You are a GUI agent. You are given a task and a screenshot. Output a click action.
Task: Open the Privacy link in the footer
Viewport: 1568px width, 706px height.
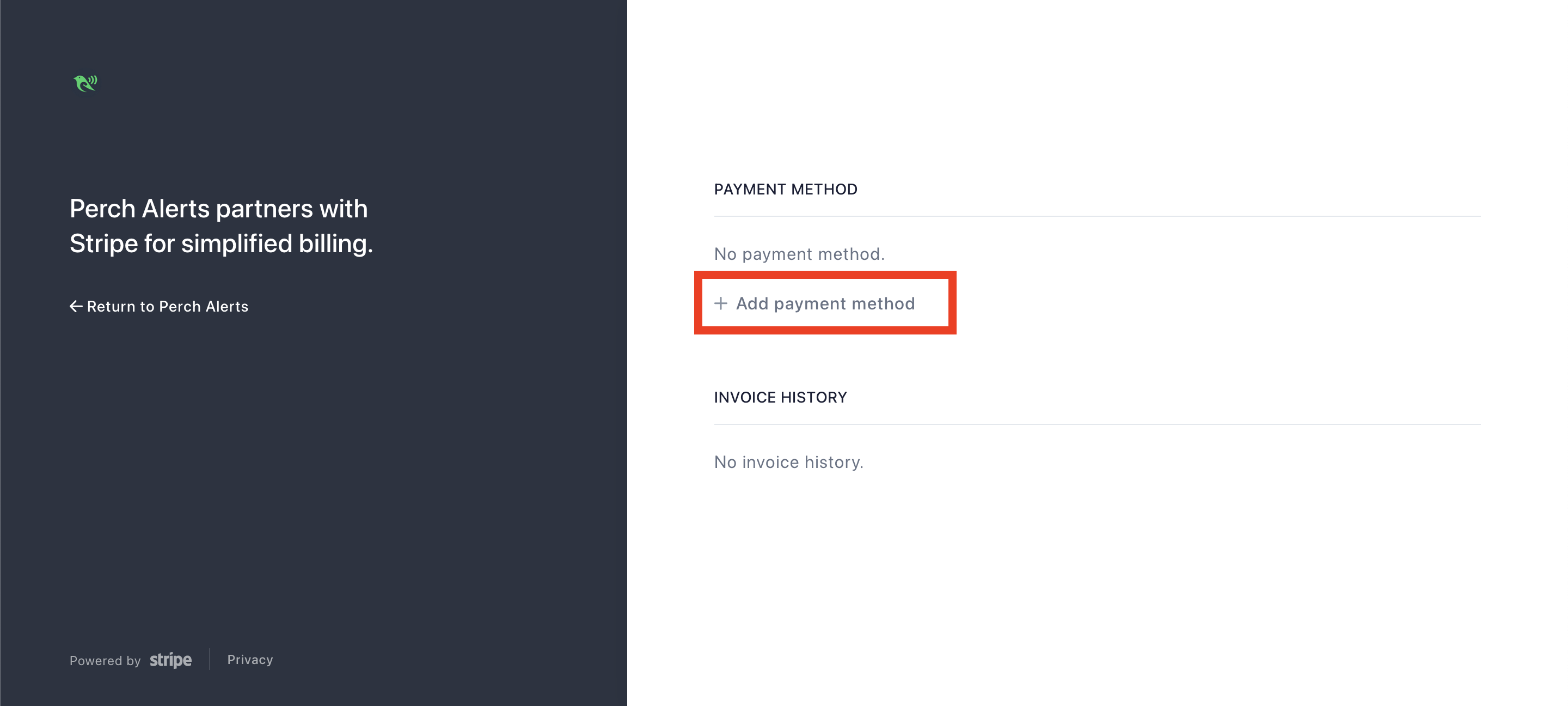point(249,660)
